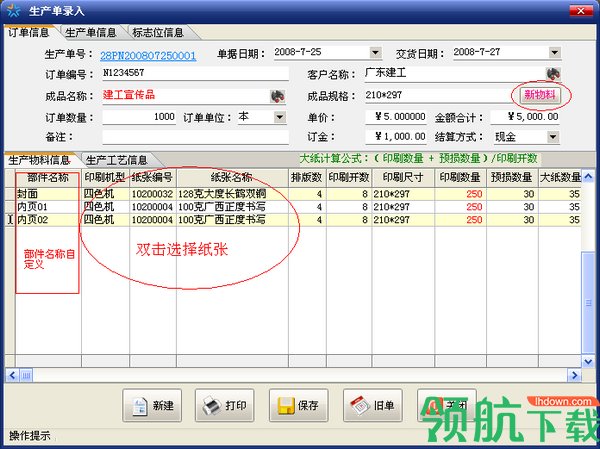Select the 生产物料信息 tab

pyautogui.click(x=39, y=160)
